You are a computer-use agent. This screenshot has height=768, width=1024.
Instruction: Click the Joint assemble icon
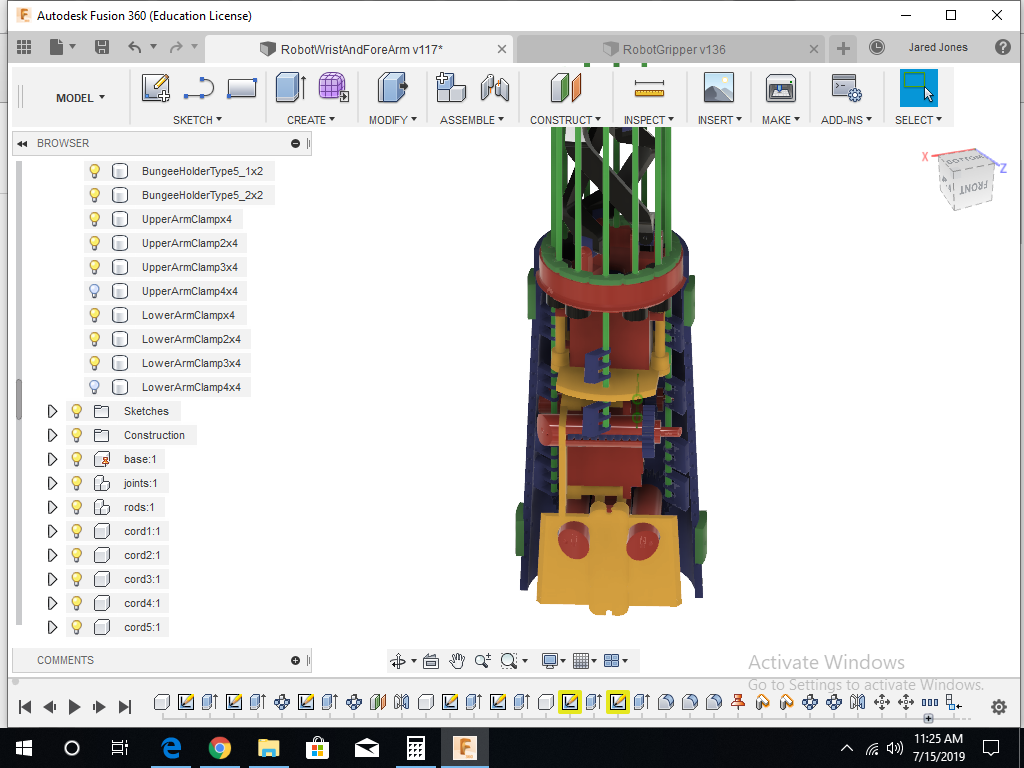494,88
